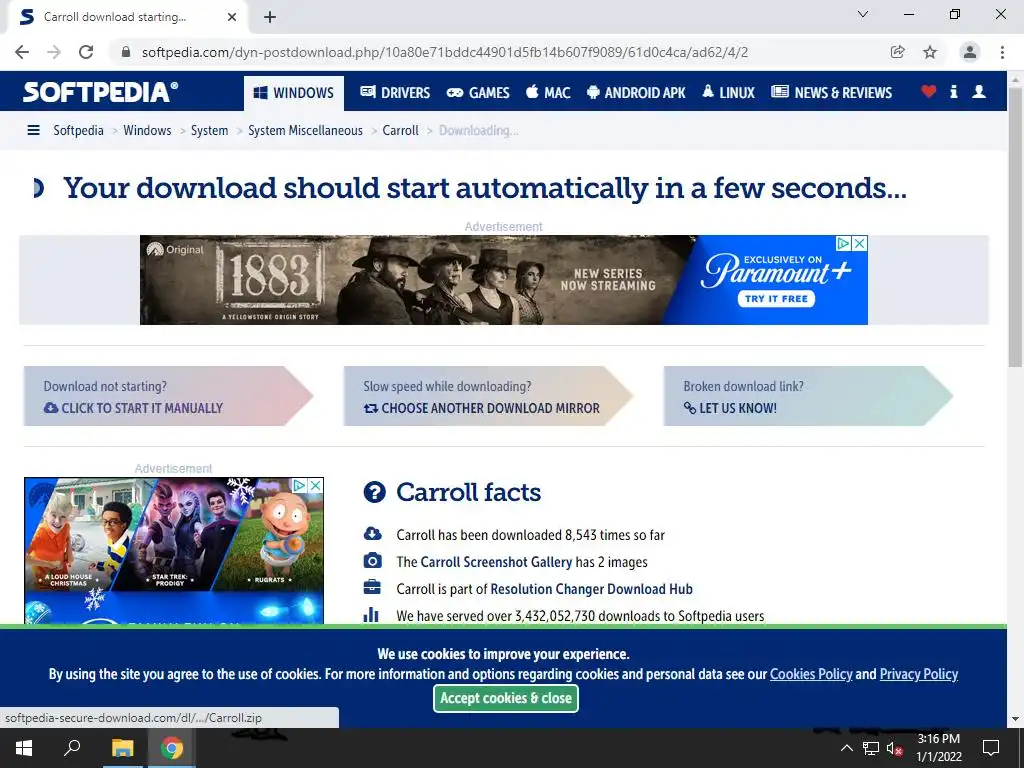Click to start download manually
The image size is (1024, 768).
pyautogui.click(x=142, y=408)
